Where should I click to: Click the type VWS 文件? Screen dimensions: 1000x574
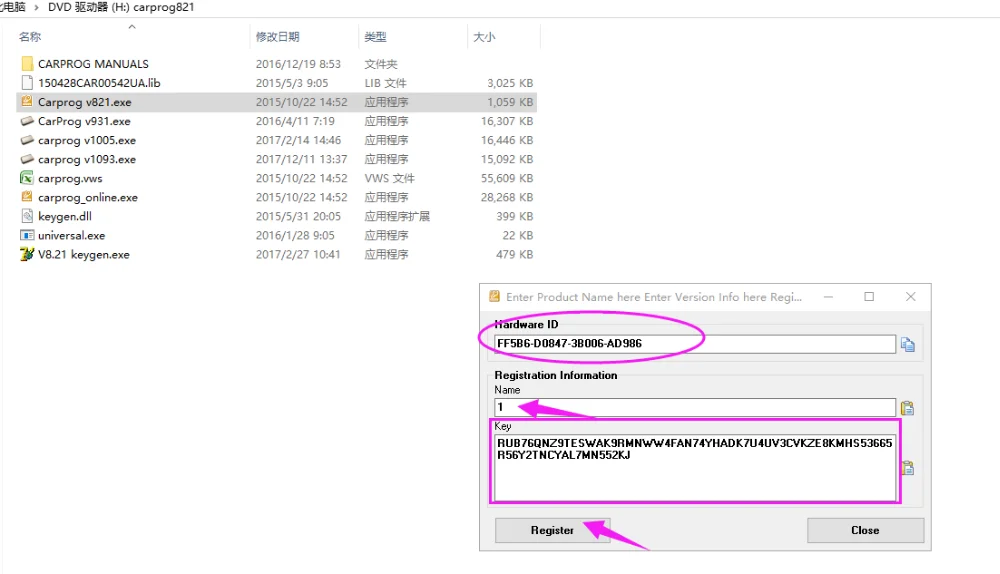(389, 178)
